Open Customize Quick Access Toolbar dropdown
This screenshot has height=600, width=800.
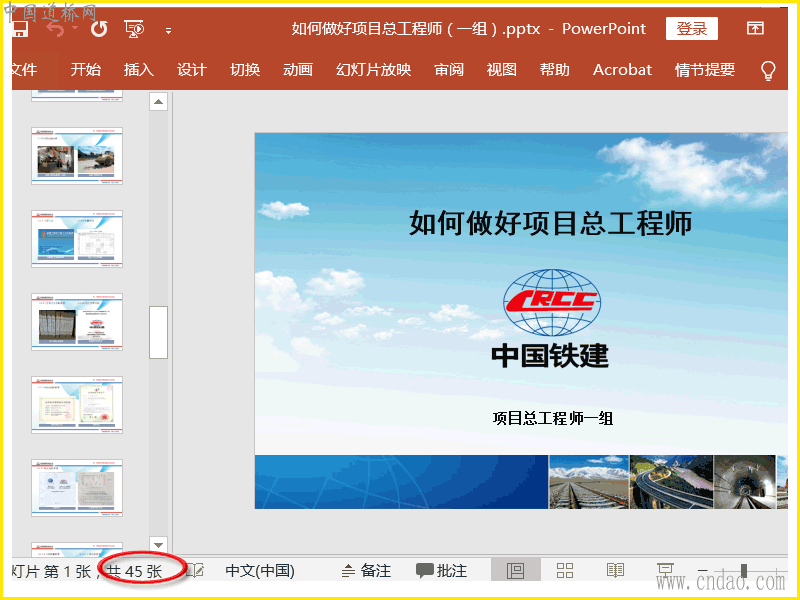pyautogui.click(x=168, y=31)
